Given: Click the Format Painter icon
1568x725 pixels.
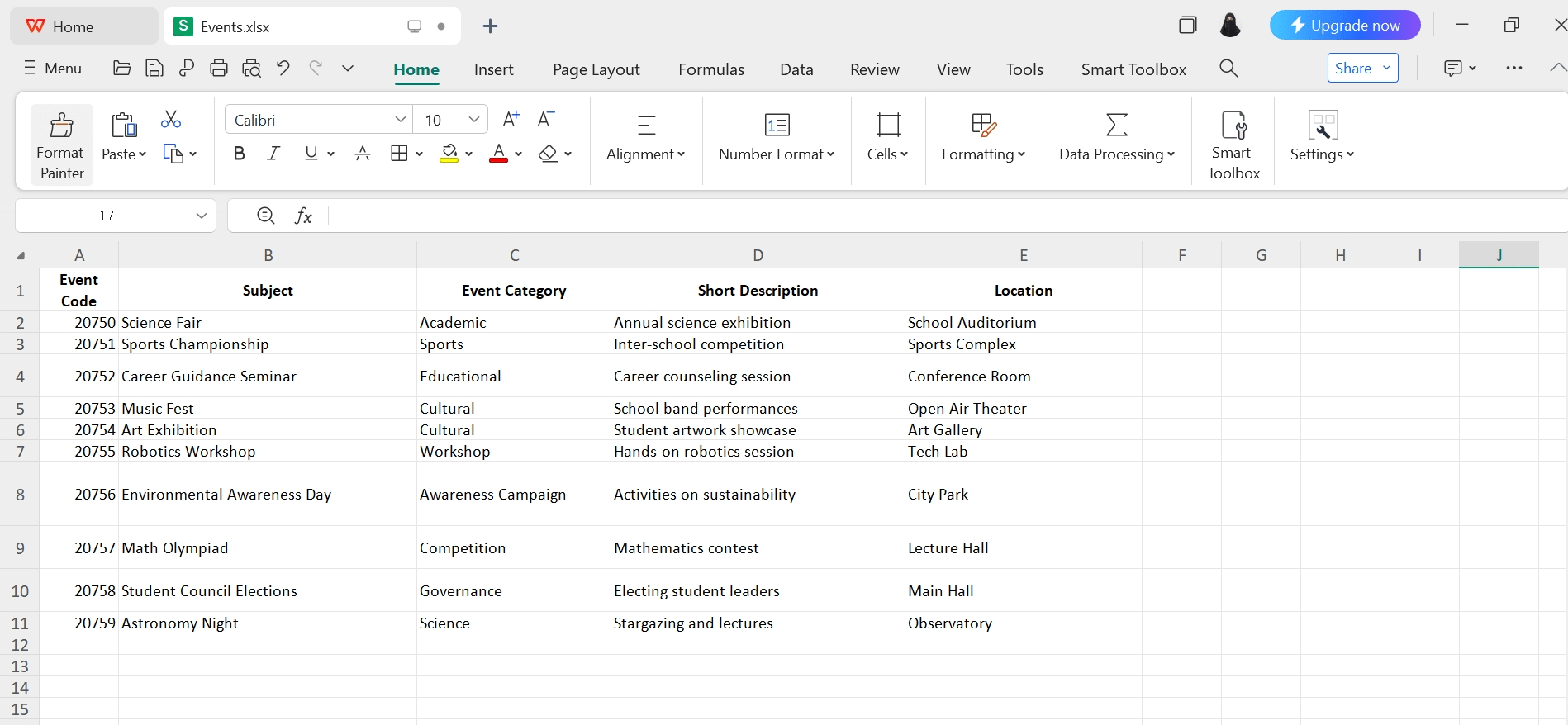Looking at the screenshot, I should [62, 126].
